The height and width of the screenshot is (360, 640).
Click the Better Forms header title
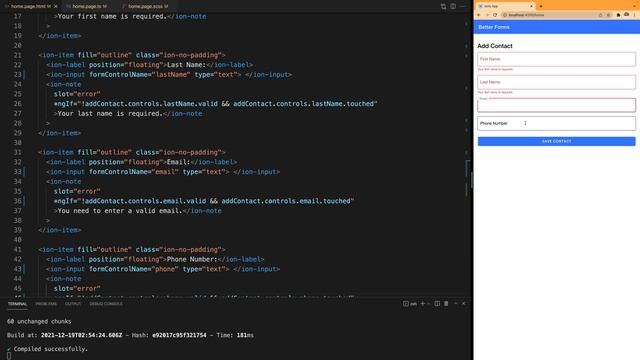click(493, 27)
